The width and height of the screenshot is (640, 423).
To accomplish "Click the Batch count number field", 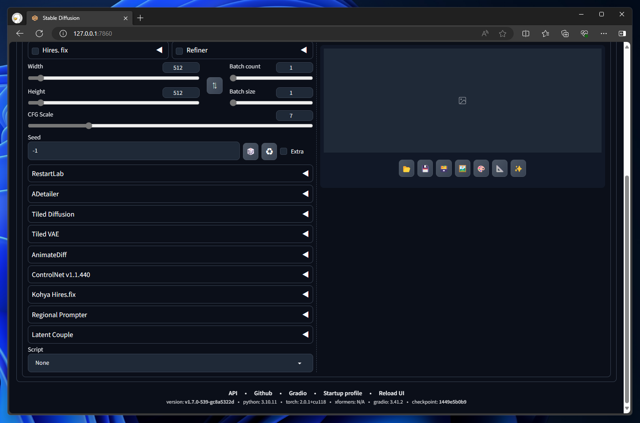I will pyautogui.click(x=294, y=68).
